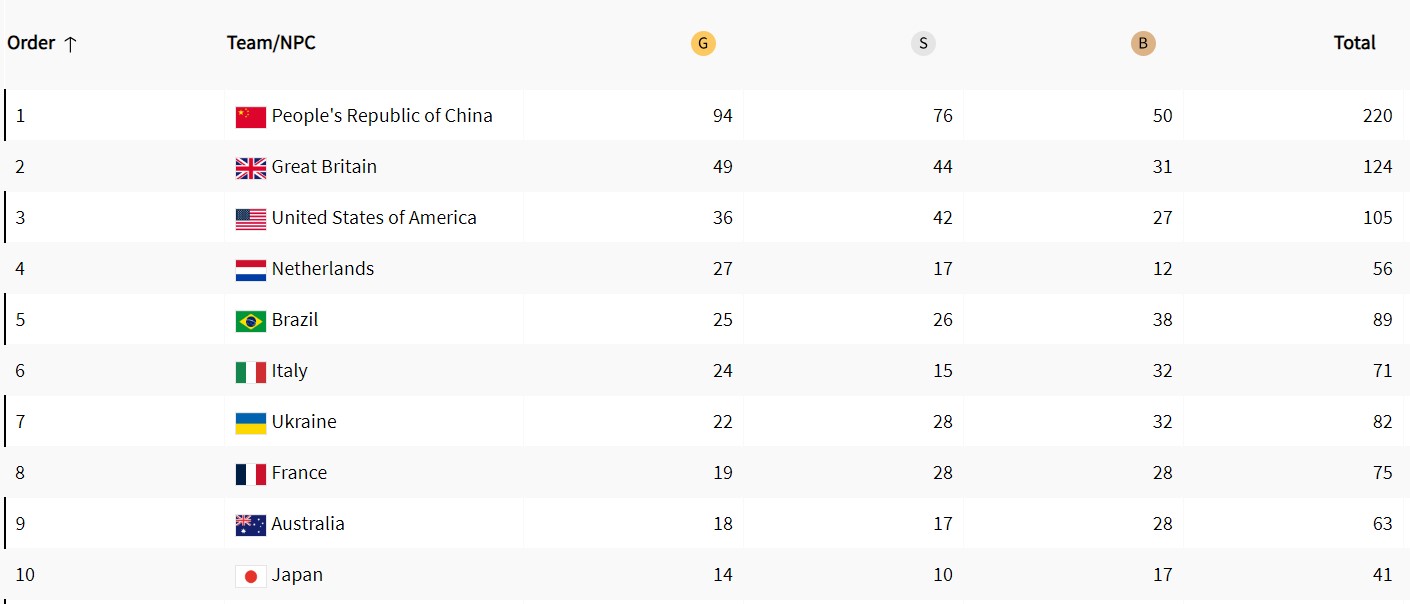The height and width of the screenshot is (604, 1410).
Task: Click China's total medal count 220
Action: (1377, 116)
